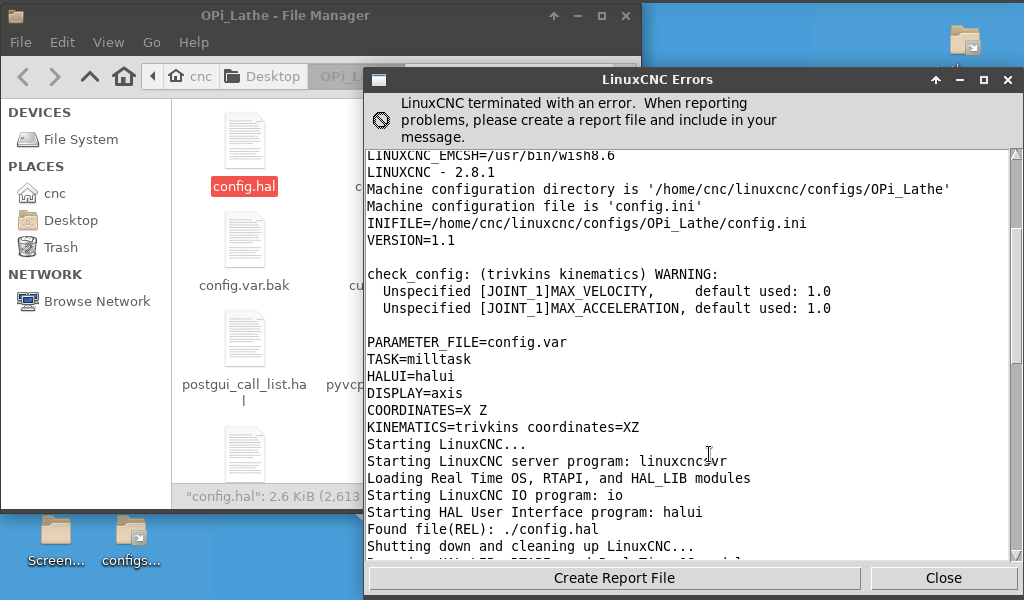Click 'Found file(REL): ./config.hal' line
This screenshot has width=1024, height=600.
[x=483, y=529]
